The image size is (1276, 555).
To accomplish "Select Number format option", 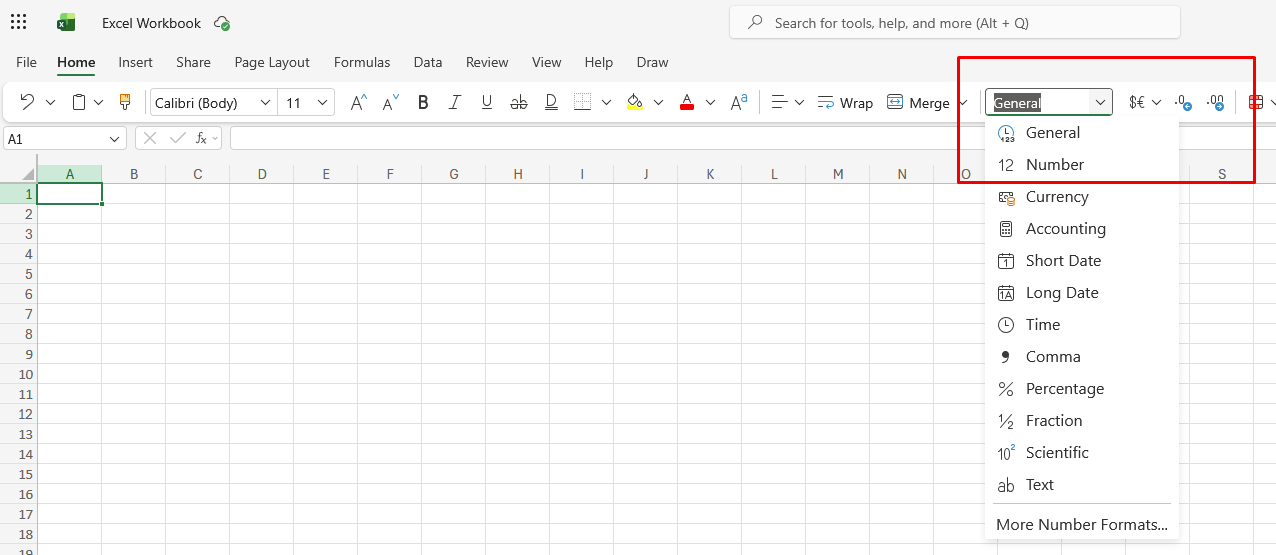I will click(1082, 164).
